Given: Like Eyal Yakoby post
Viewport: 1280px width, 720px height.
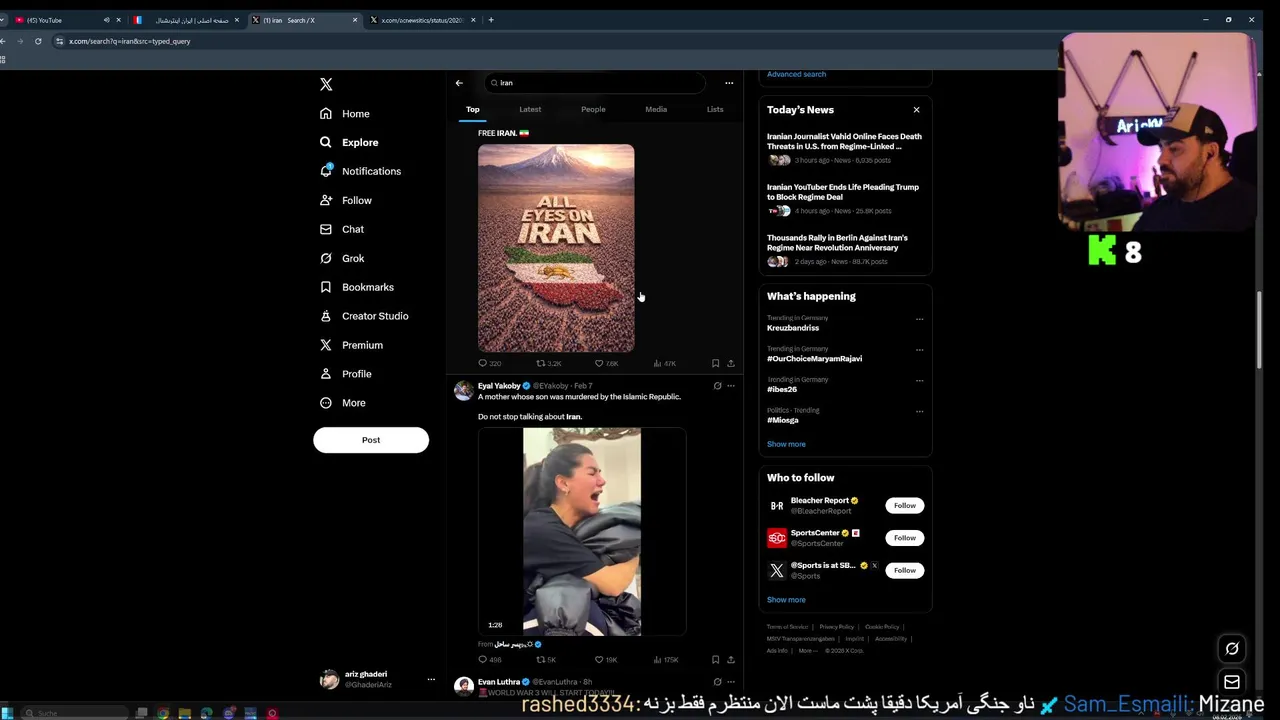Looking at the screenshot, I should [x=606, y=660].
